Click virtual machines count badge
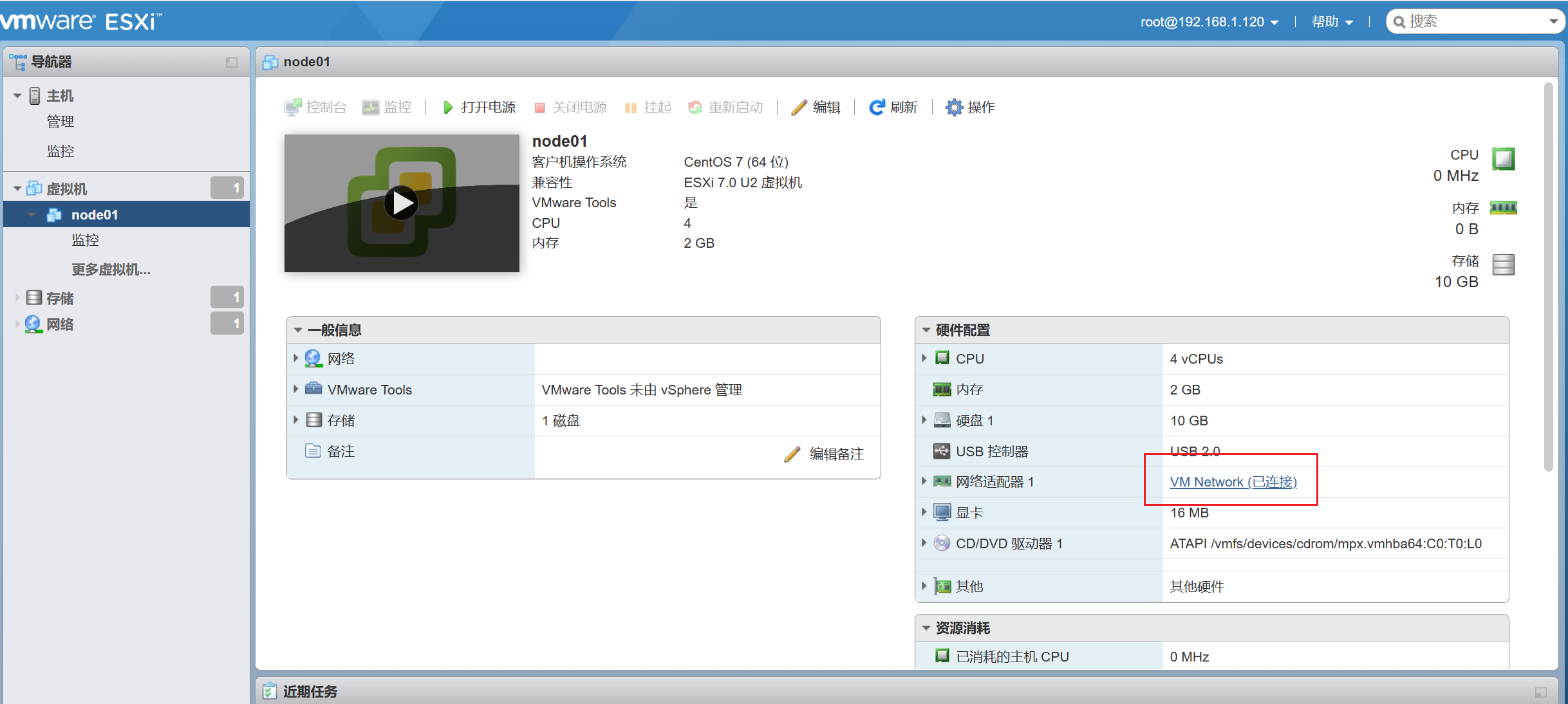 pos(227,188)
